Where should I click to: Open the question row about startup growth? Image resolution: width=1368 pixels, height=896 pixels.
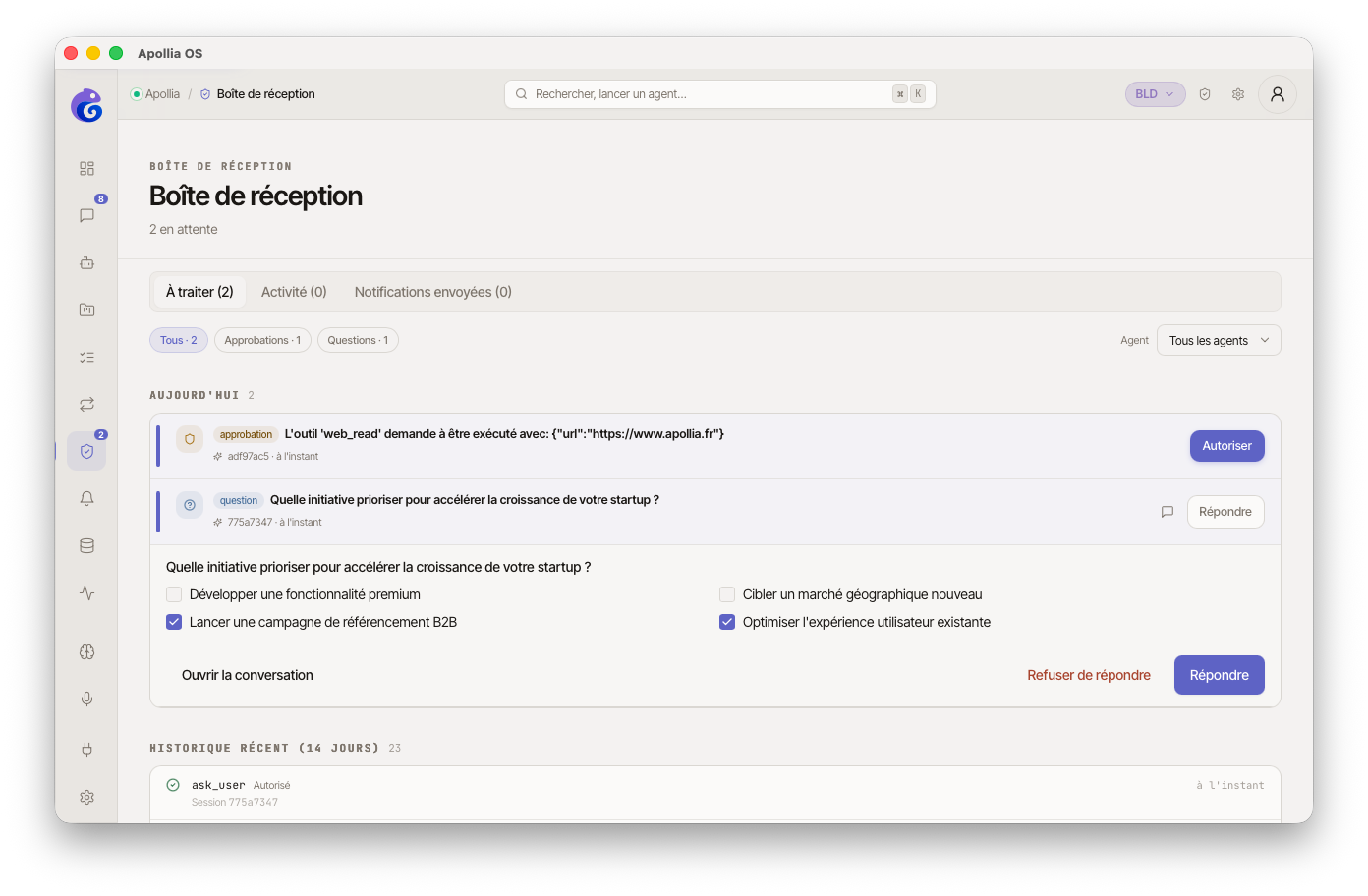click(x=715, y=512)
